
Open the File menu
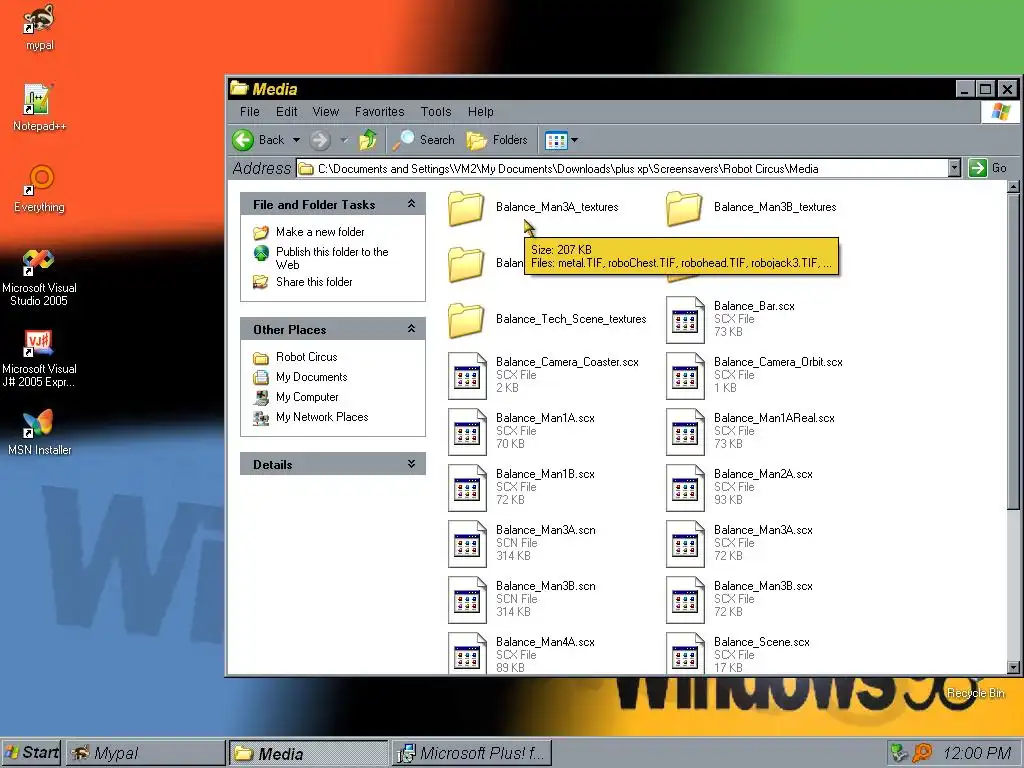(249, 112)
